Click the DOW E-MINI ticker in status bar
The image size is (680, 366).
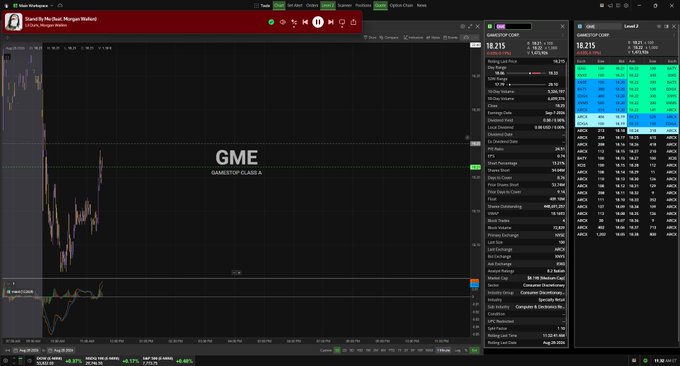pos(59,361)
